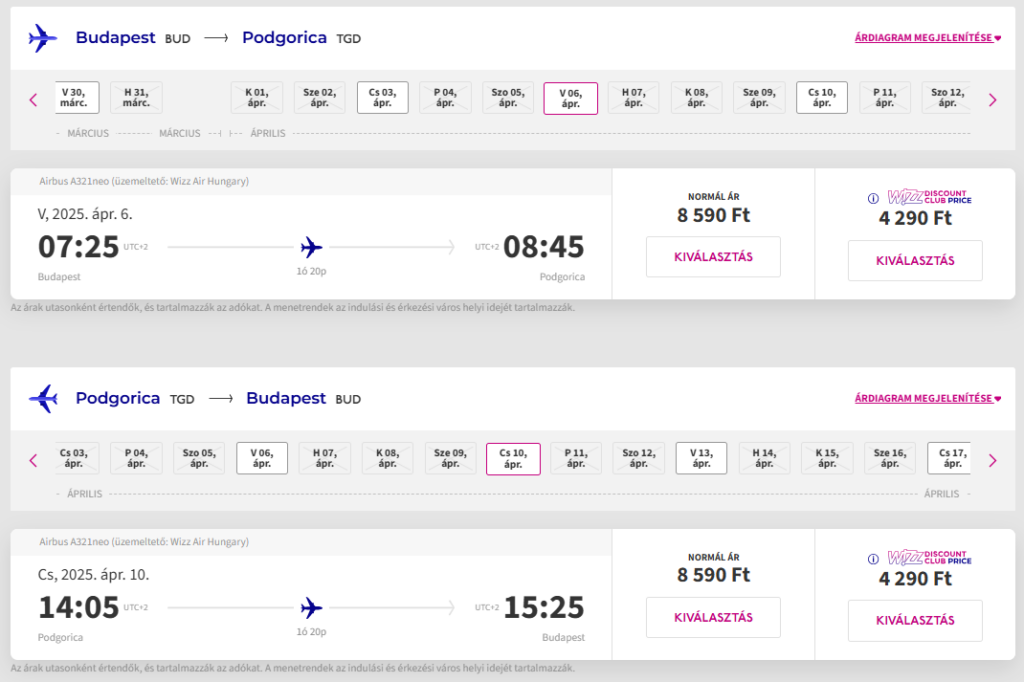Select return date Cs 17, ápr.
1024x682 pixels.
(x=950, y=459)
